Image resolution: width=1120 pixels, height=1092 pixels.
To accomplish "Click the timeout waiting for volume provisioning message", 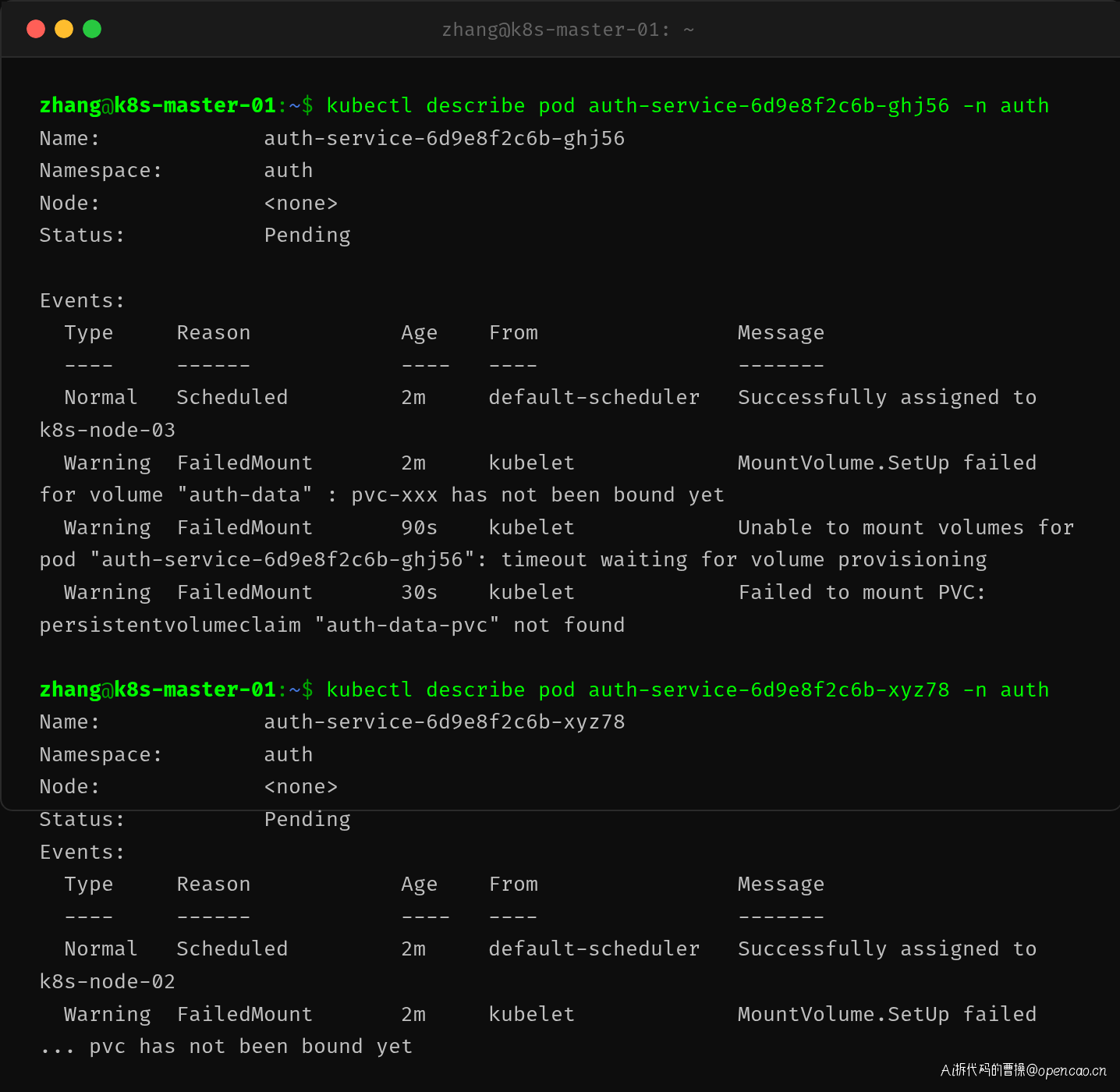I will click(744, 560).
